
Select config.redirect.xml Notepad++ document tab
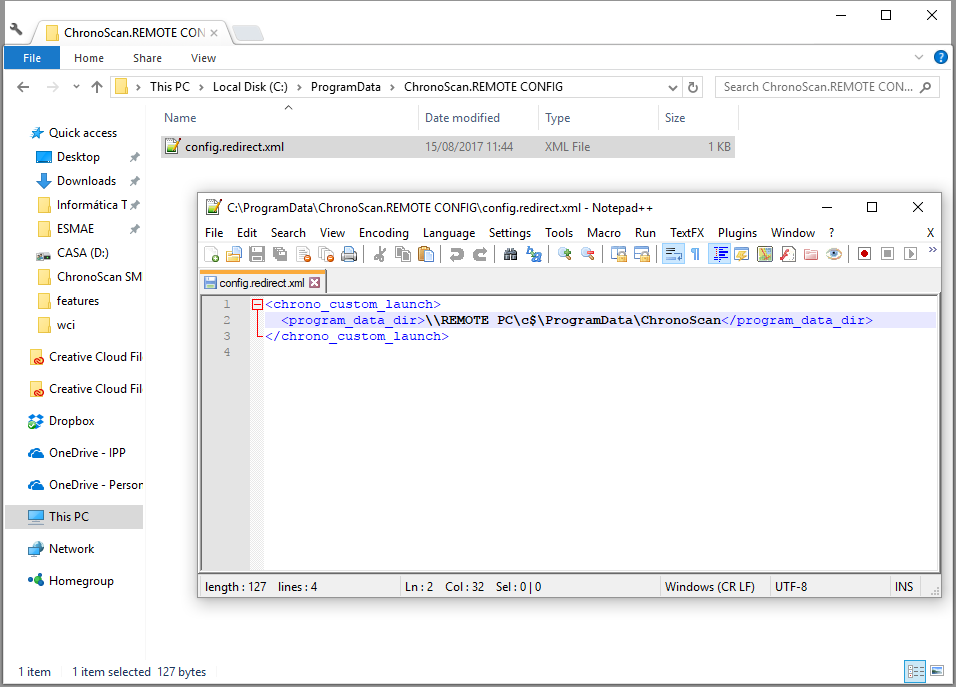262,283
